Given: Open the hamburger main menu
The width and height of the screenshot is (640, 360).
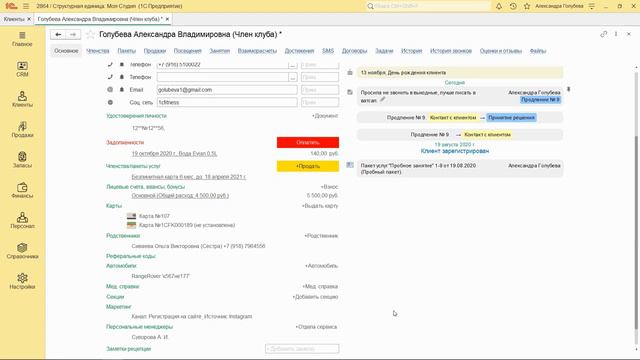Looking at the screenshot, I should pos(26,6).
